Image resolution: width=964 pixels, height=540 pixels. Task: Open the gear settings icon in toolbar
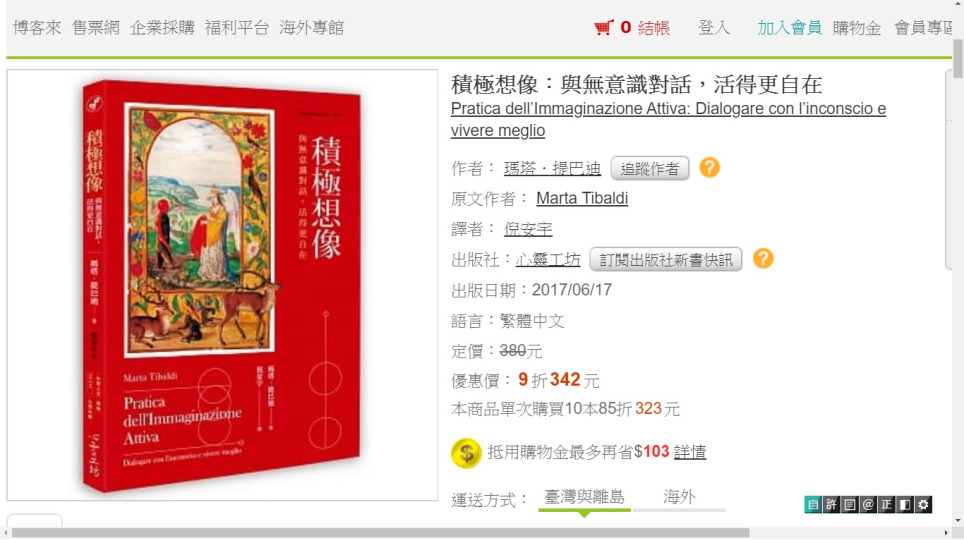[x=923, y=504]
